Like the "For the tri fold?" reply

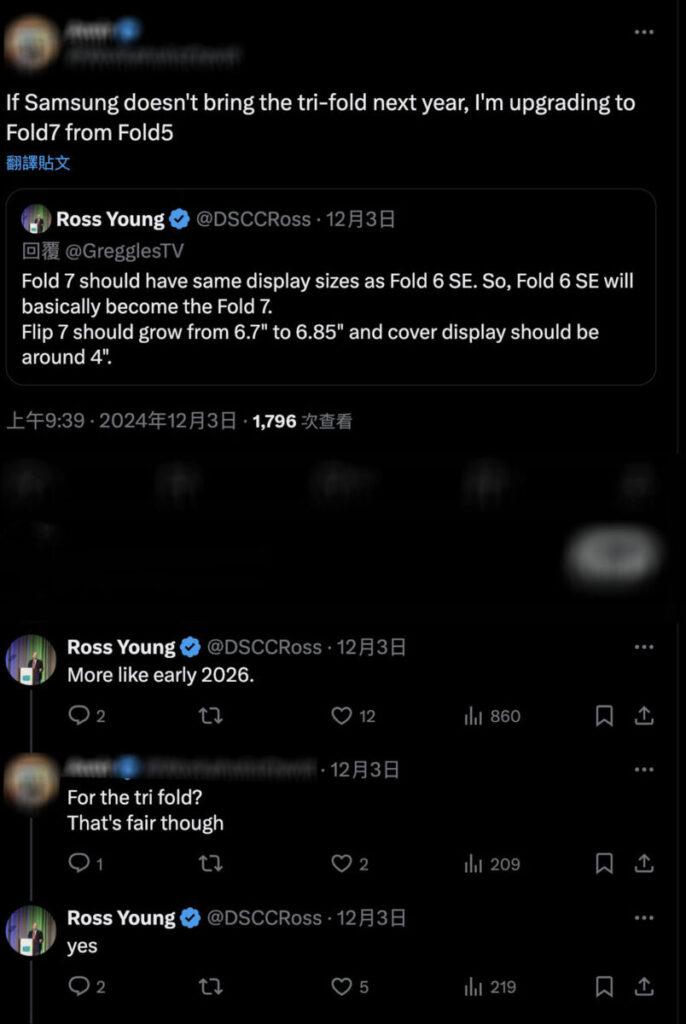click(342, 864)
